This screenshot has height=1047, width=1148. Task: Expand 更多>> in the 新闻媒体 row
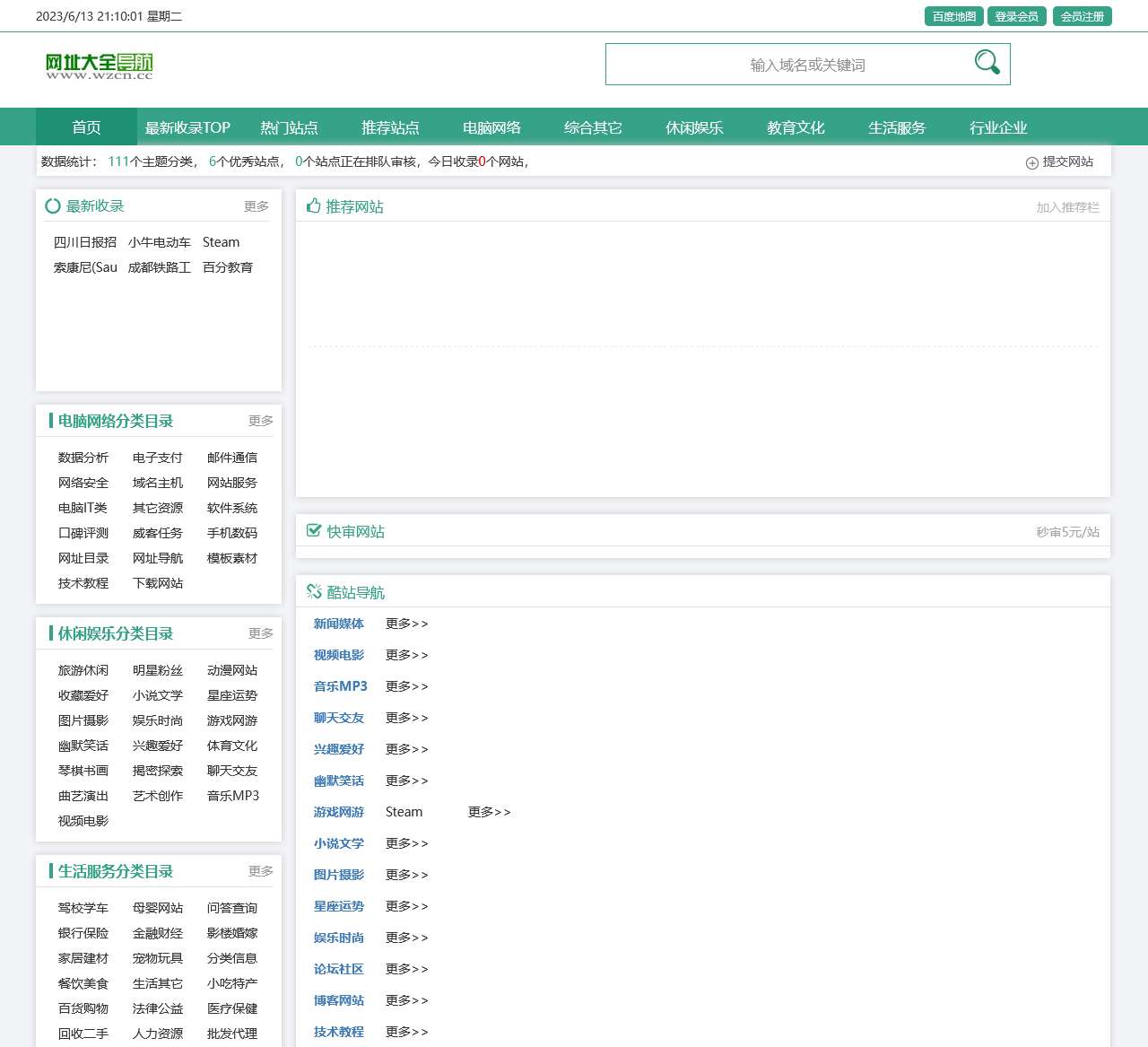pyautogui.click(x=406, y=624)
